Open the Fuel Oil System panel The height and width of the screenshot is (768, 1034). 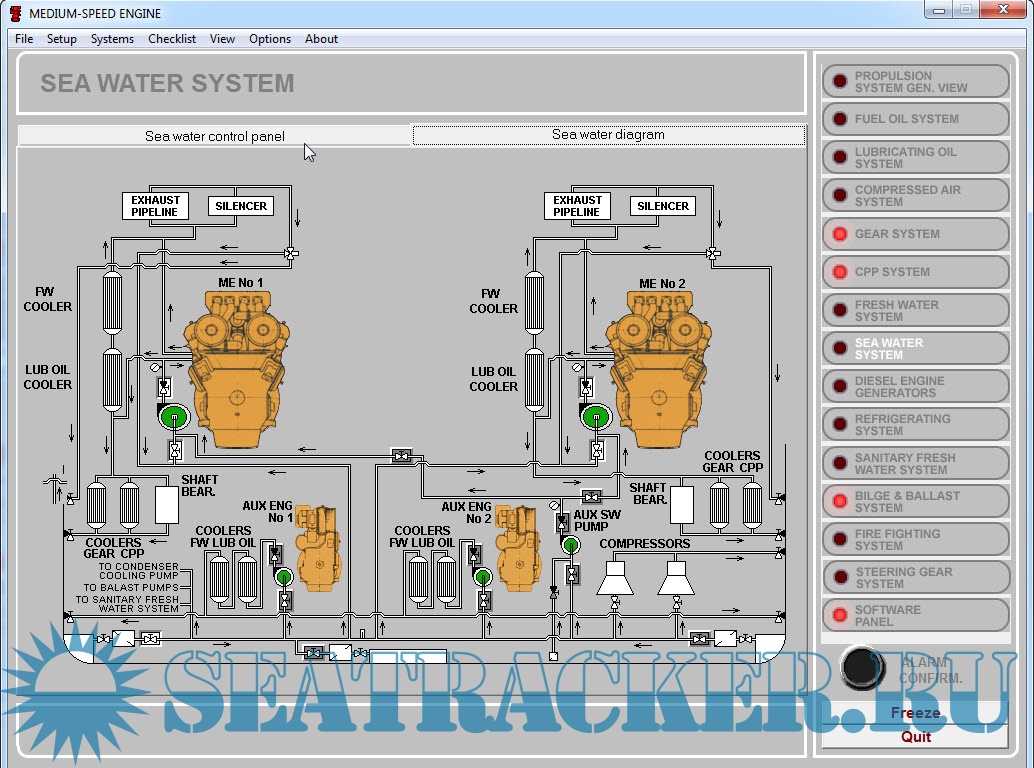pos(915,119)
